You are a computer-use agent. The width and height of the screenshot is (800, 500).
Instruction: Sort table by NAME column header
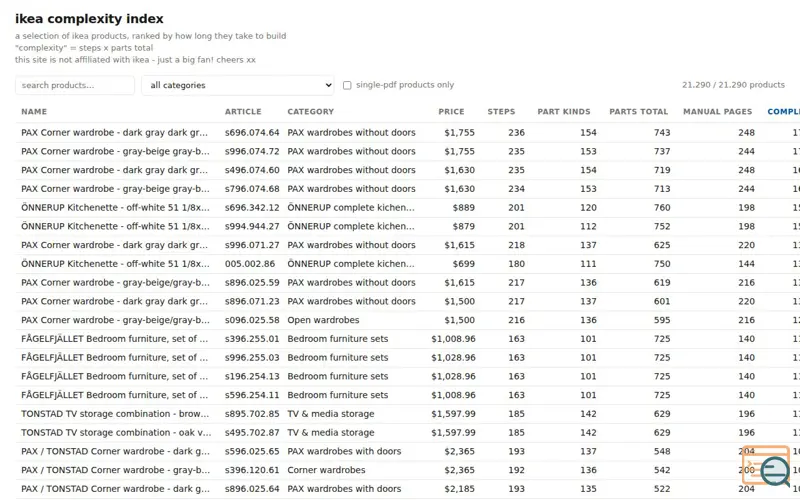tap(34, 112)
